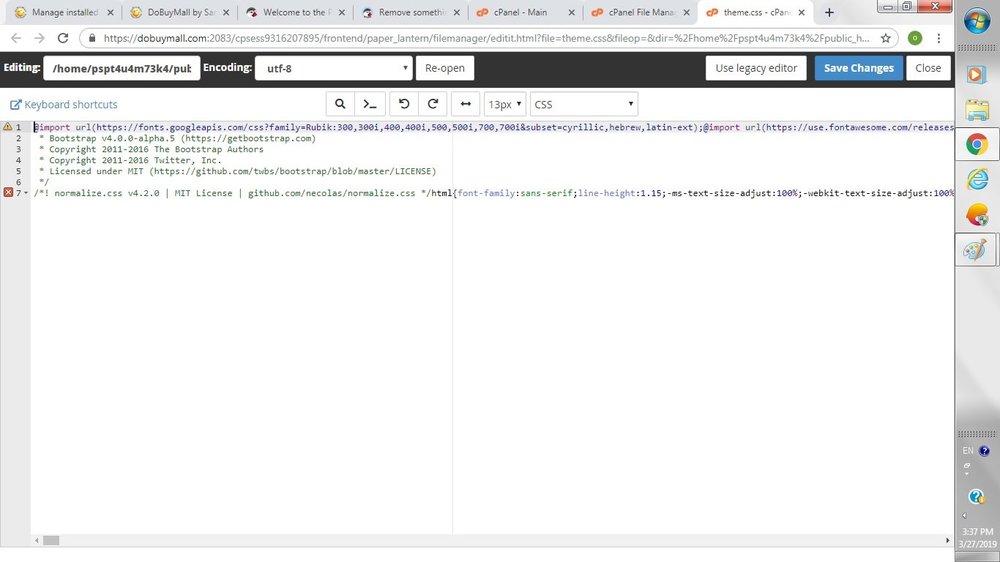This screenshot has width=1000, height=562.
Task: Redo the last edit
Action: [432, 104]
